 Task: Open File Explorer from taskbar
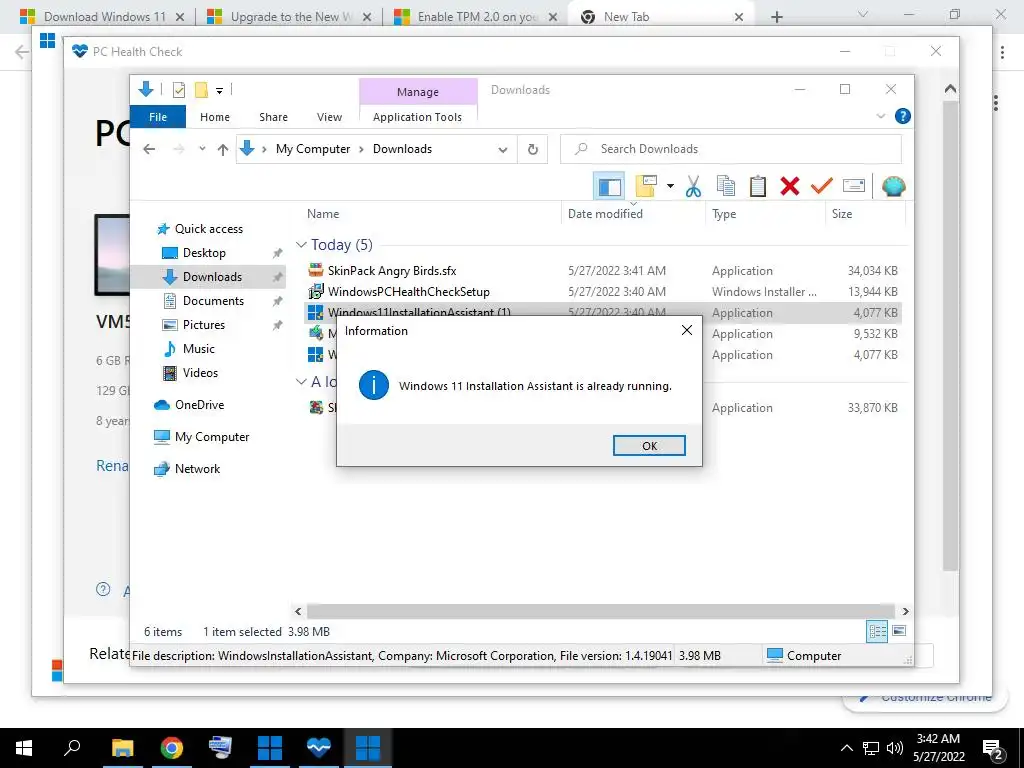(122, 748)
